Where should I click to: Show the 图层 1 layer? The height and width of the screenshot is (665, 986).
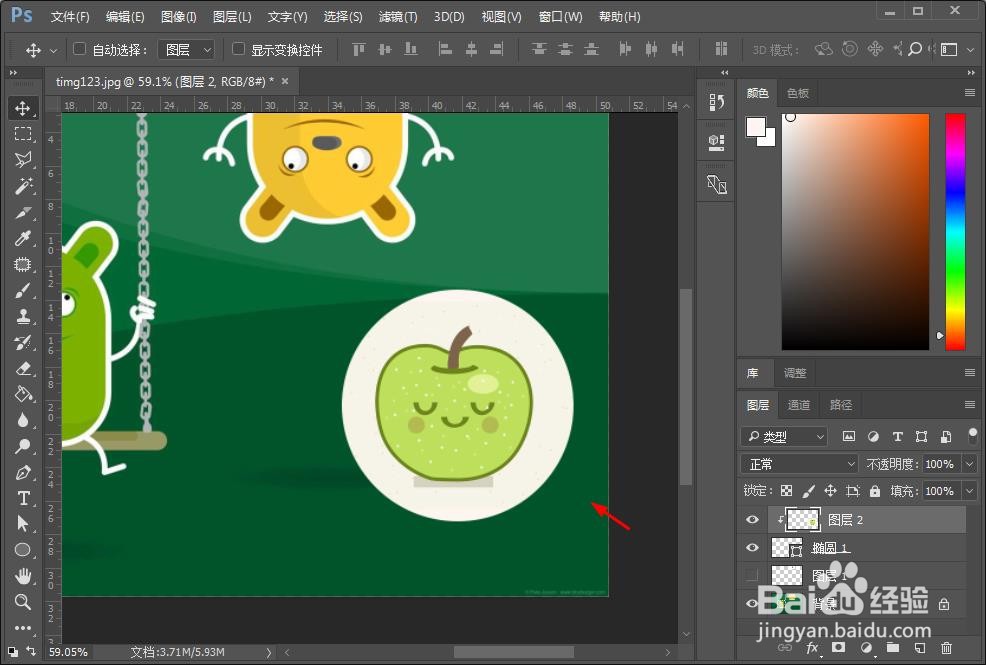[752, 575]
